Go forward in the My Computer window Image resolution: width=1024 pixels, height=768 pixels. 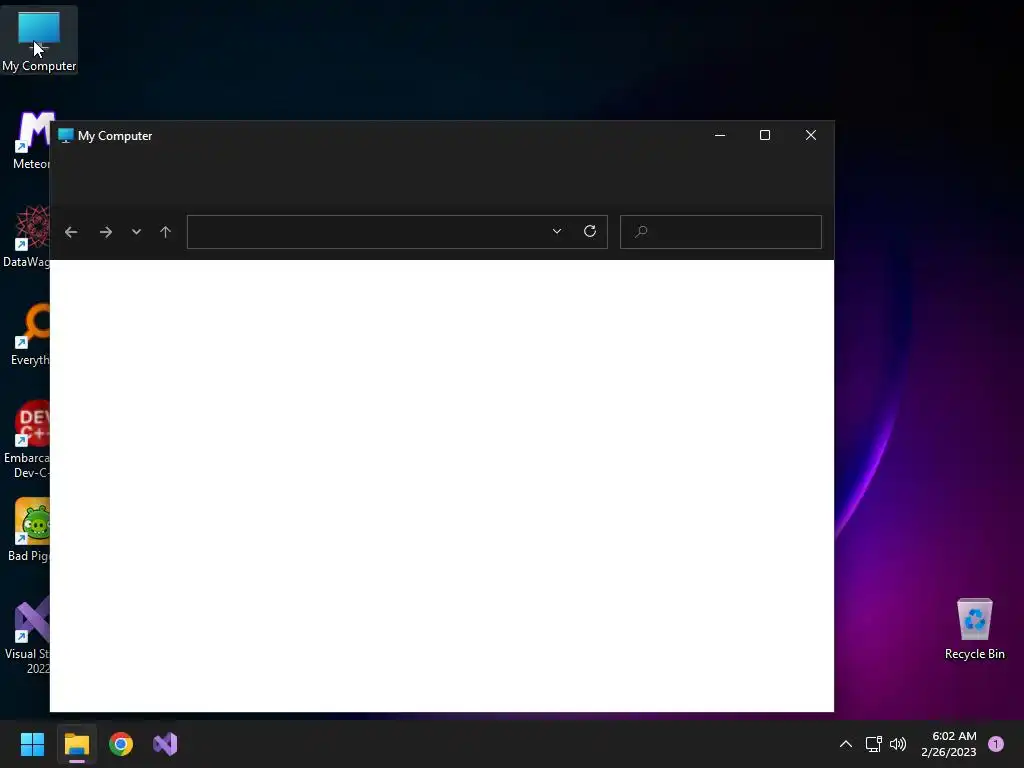pos(105,232)
